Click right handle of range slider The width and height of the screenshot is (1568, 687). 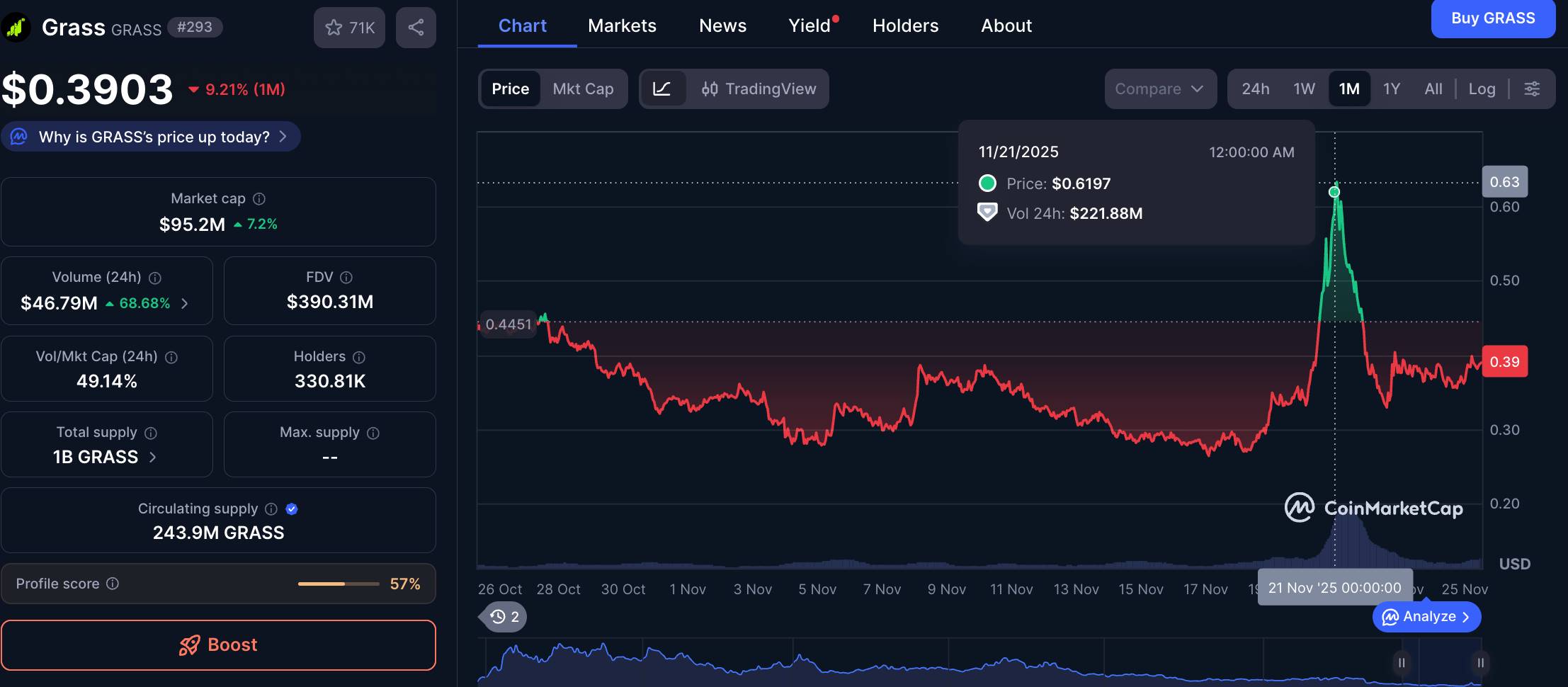(x=1480, y=663)
